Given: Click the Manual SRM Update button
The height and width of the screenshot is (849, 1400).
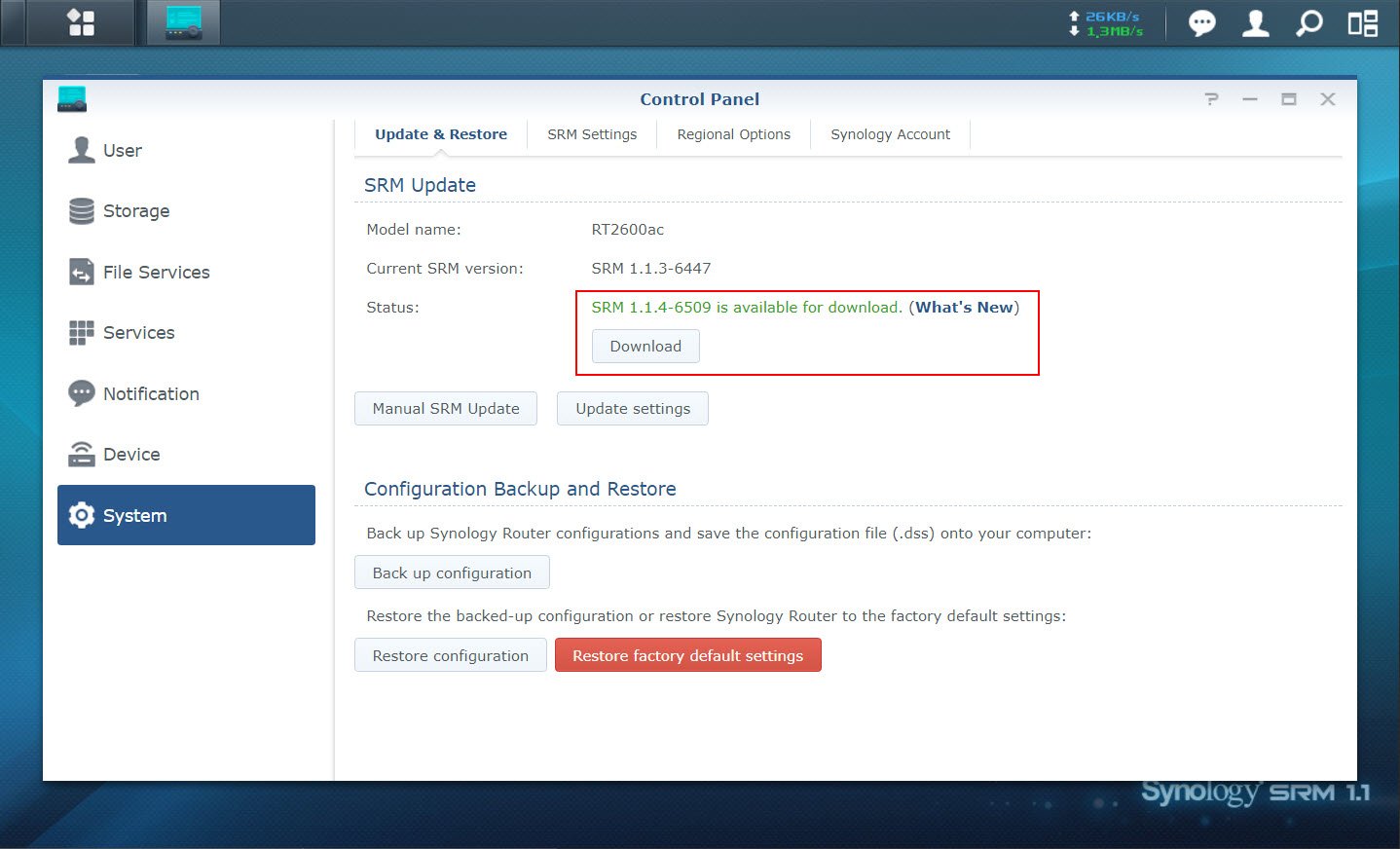Looking at the screenshot, I should pos(446,408).
